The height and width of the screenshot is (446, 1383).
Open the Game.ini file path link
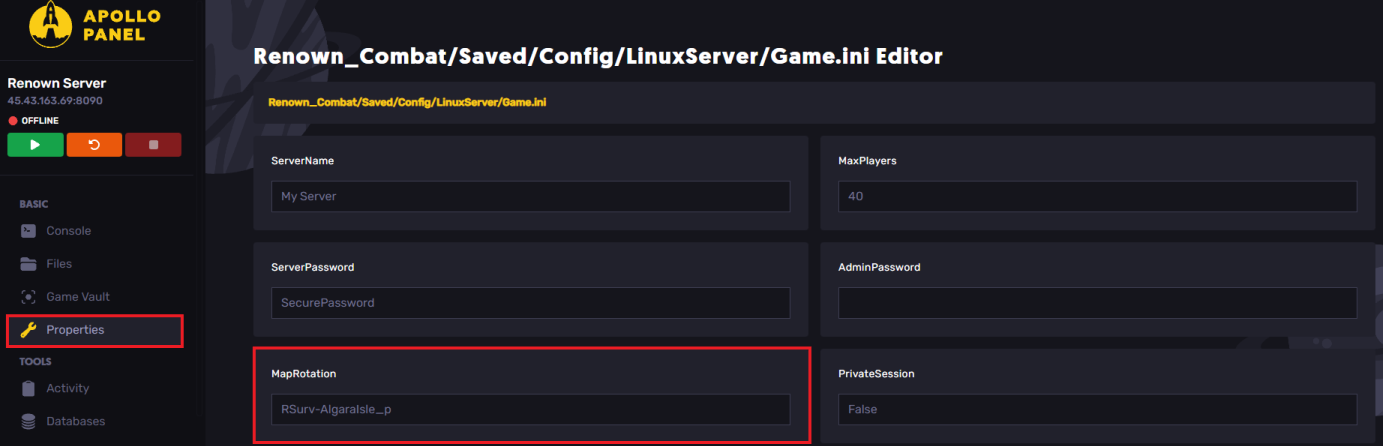click(x=407, y=102)
